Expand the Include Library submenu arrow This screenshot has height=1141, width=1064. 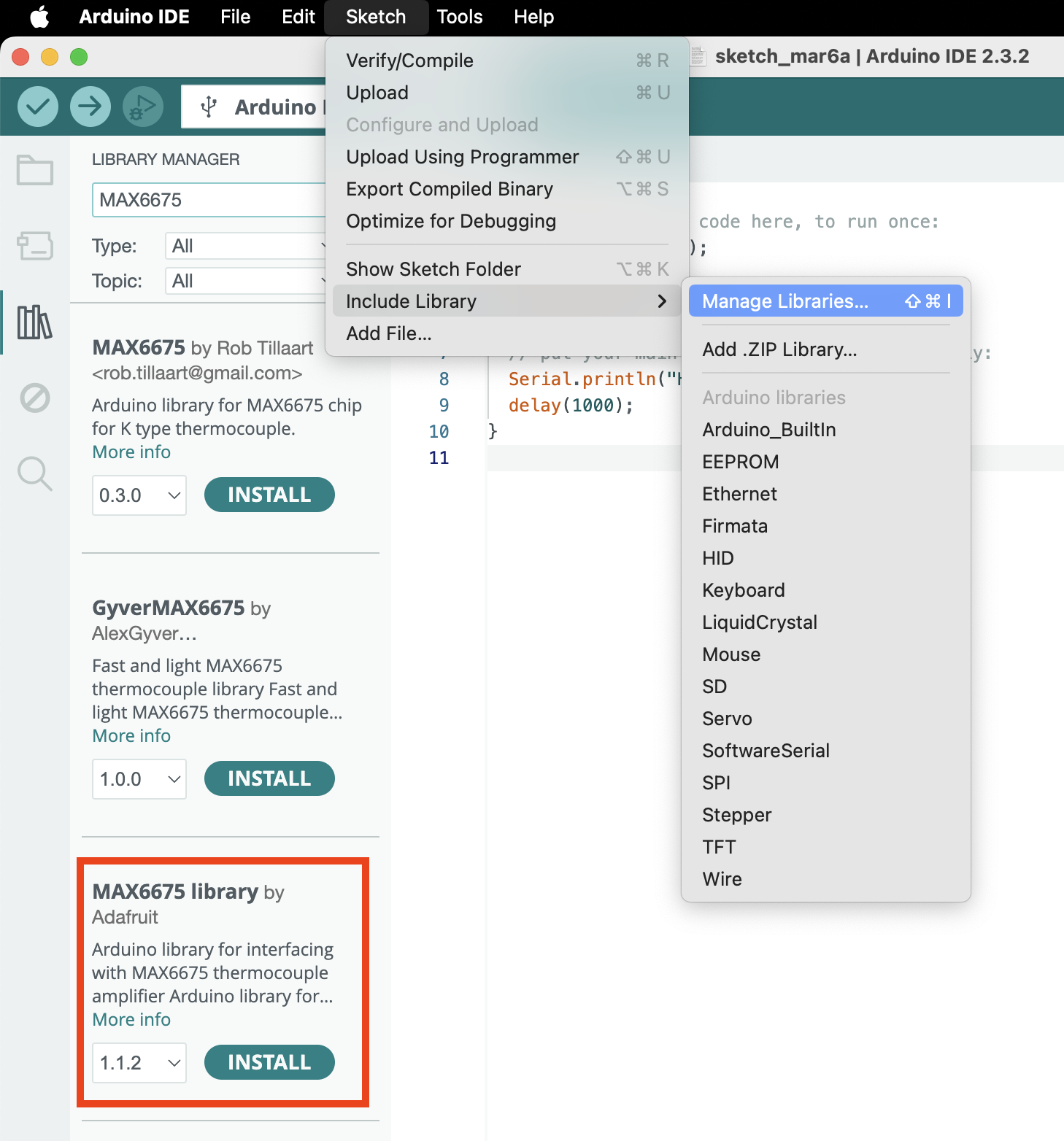click(662, 301)
